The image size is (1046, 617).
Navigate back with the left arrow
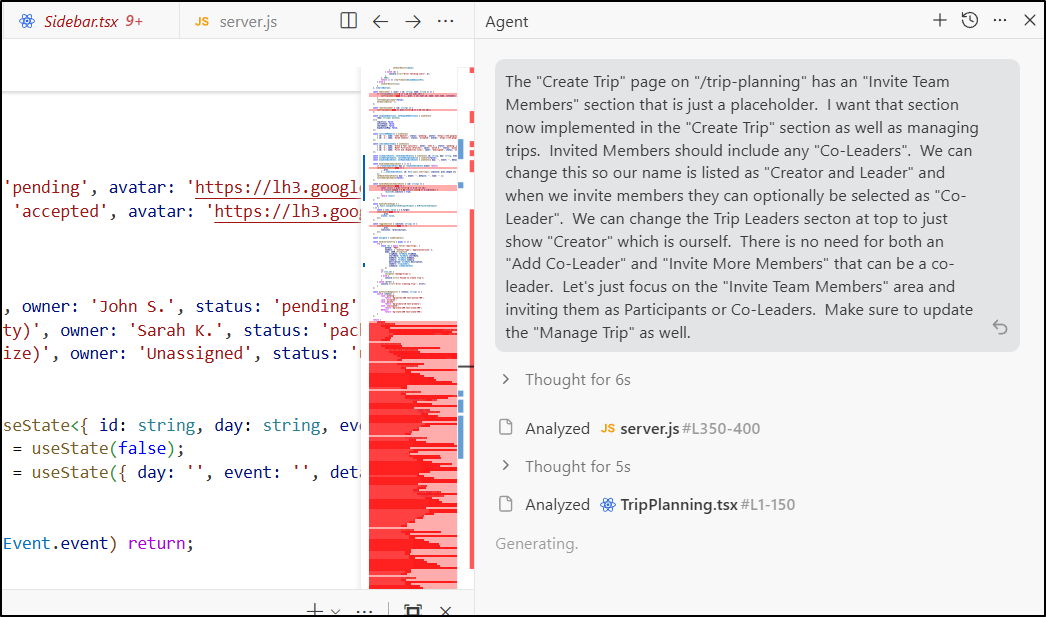click(x=380, y=21)
